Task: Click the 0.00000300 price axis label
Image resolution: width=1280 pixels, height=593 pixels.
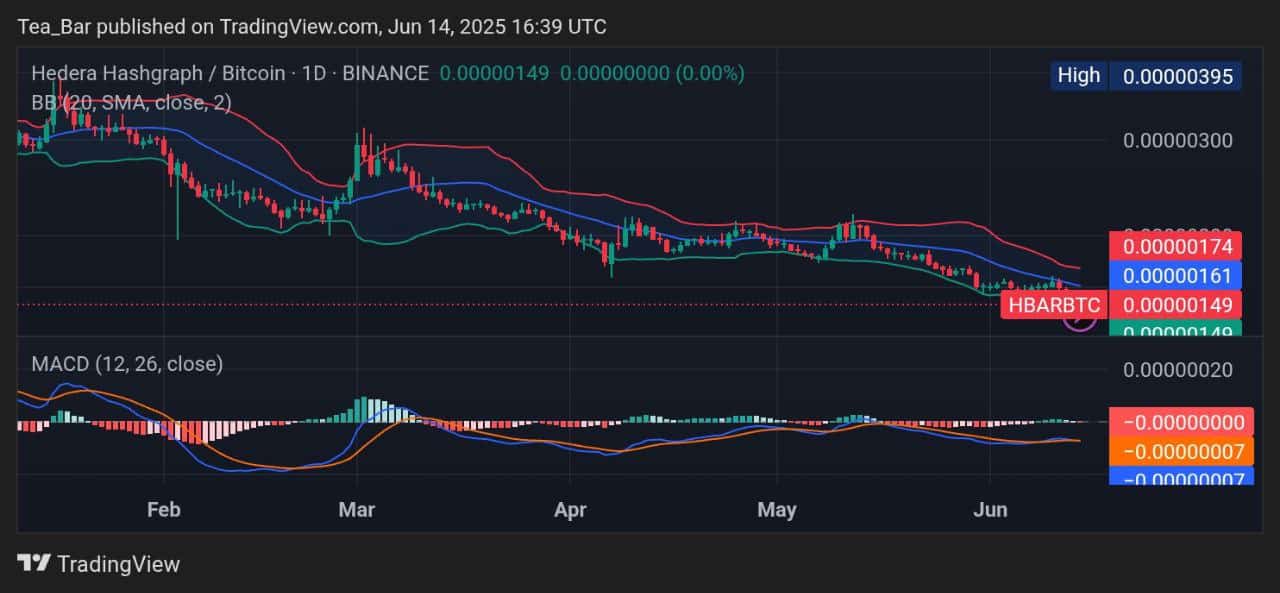Action: coord(1177,140)
